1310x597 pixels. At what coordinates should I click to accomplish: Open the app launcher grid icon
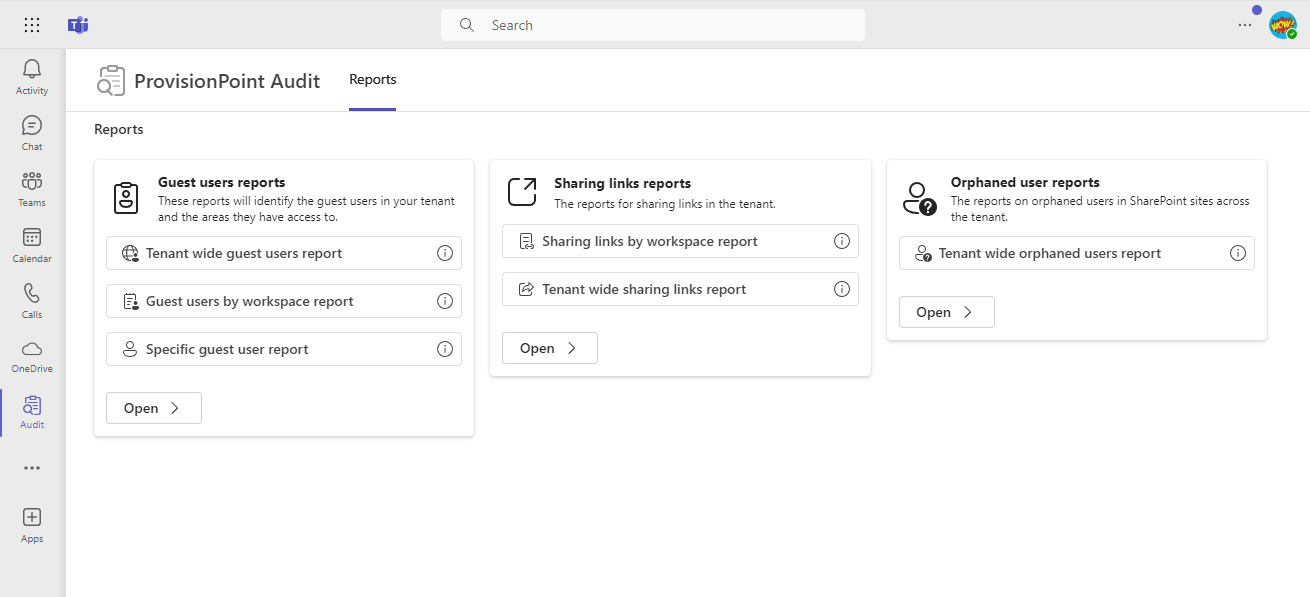tap(32, 25)
